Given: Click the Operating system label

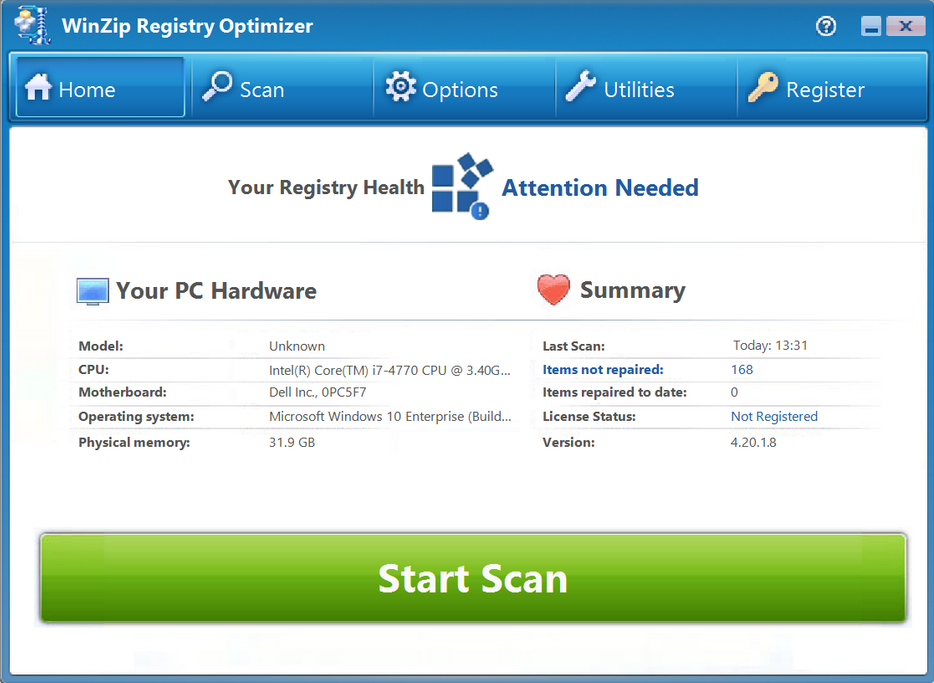Looking at the screenshot, I should (x=136, y=416).
